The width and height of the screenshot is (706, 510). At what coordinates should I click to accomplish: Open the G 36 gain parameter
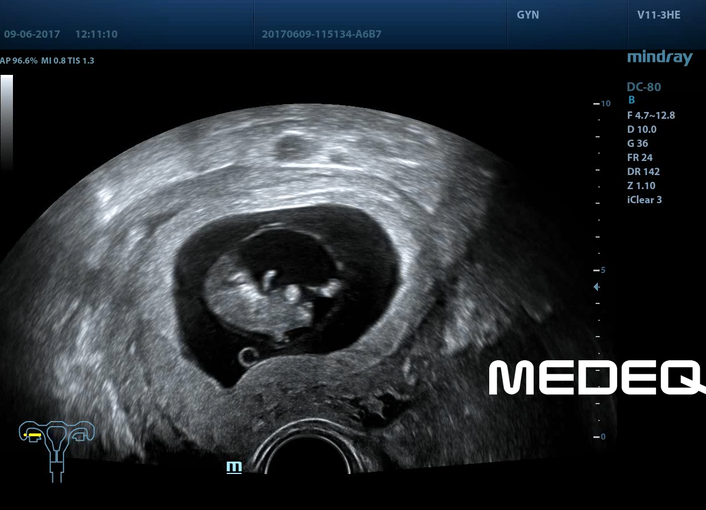click(x=638, y=143)
